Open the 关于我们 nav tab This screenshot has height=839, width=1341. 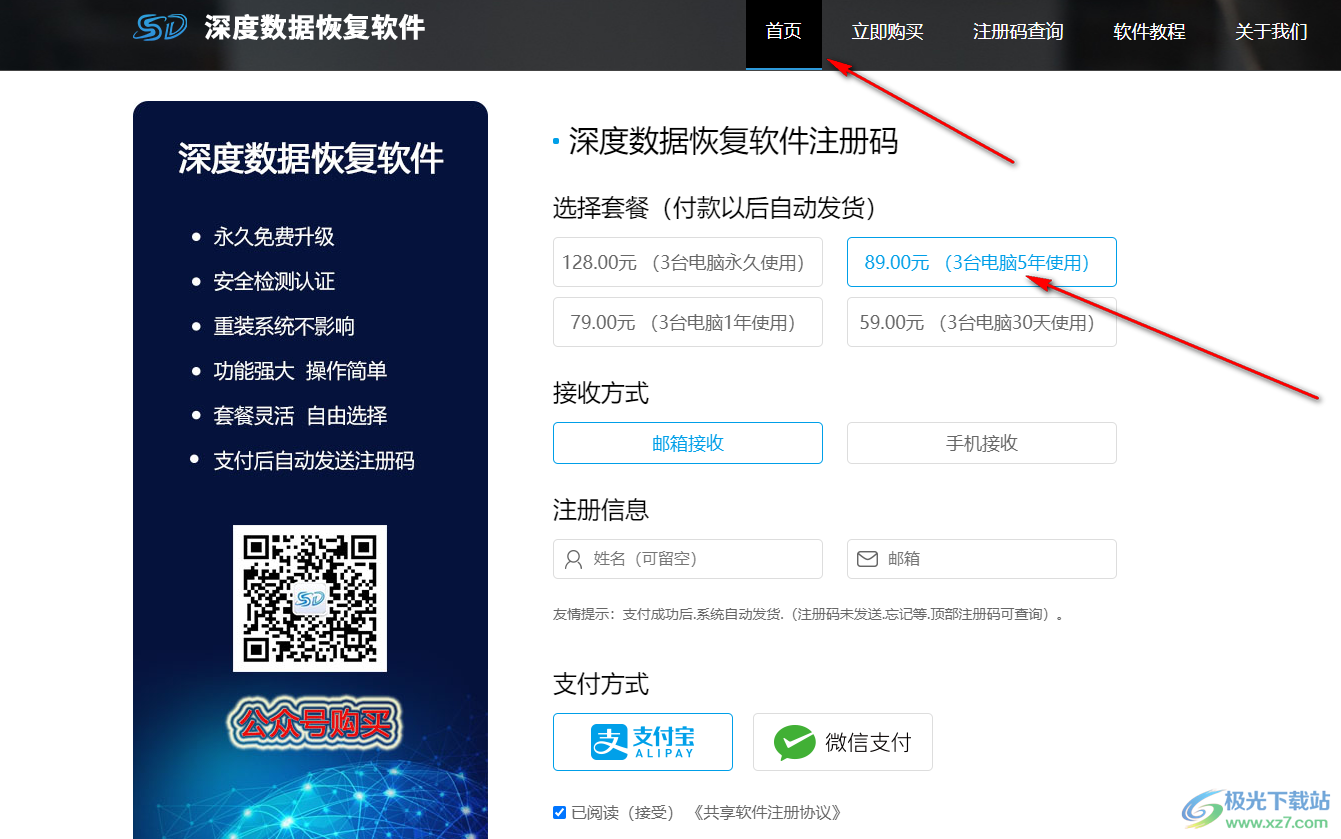[x=1271, y=32]
